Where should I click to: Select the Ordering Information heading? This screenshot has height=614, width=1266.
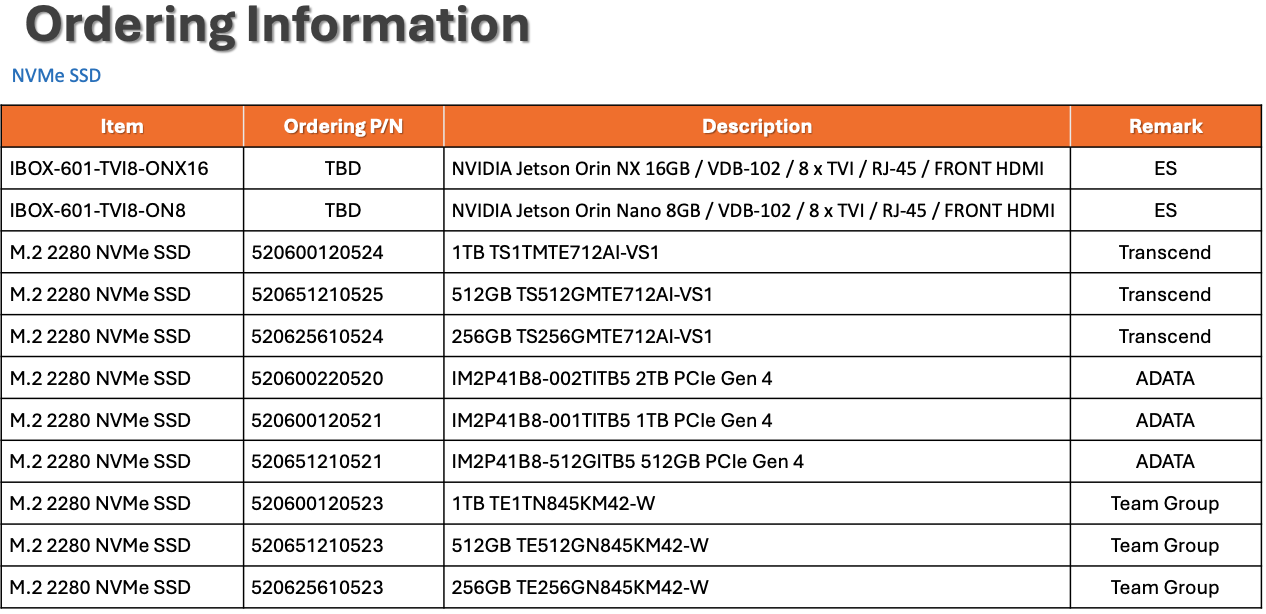coord(278,24)
